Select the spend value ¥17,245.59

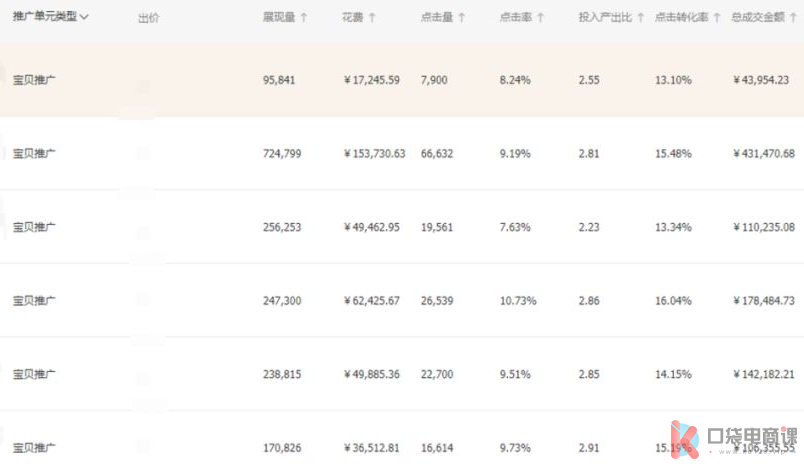(371, 80)
